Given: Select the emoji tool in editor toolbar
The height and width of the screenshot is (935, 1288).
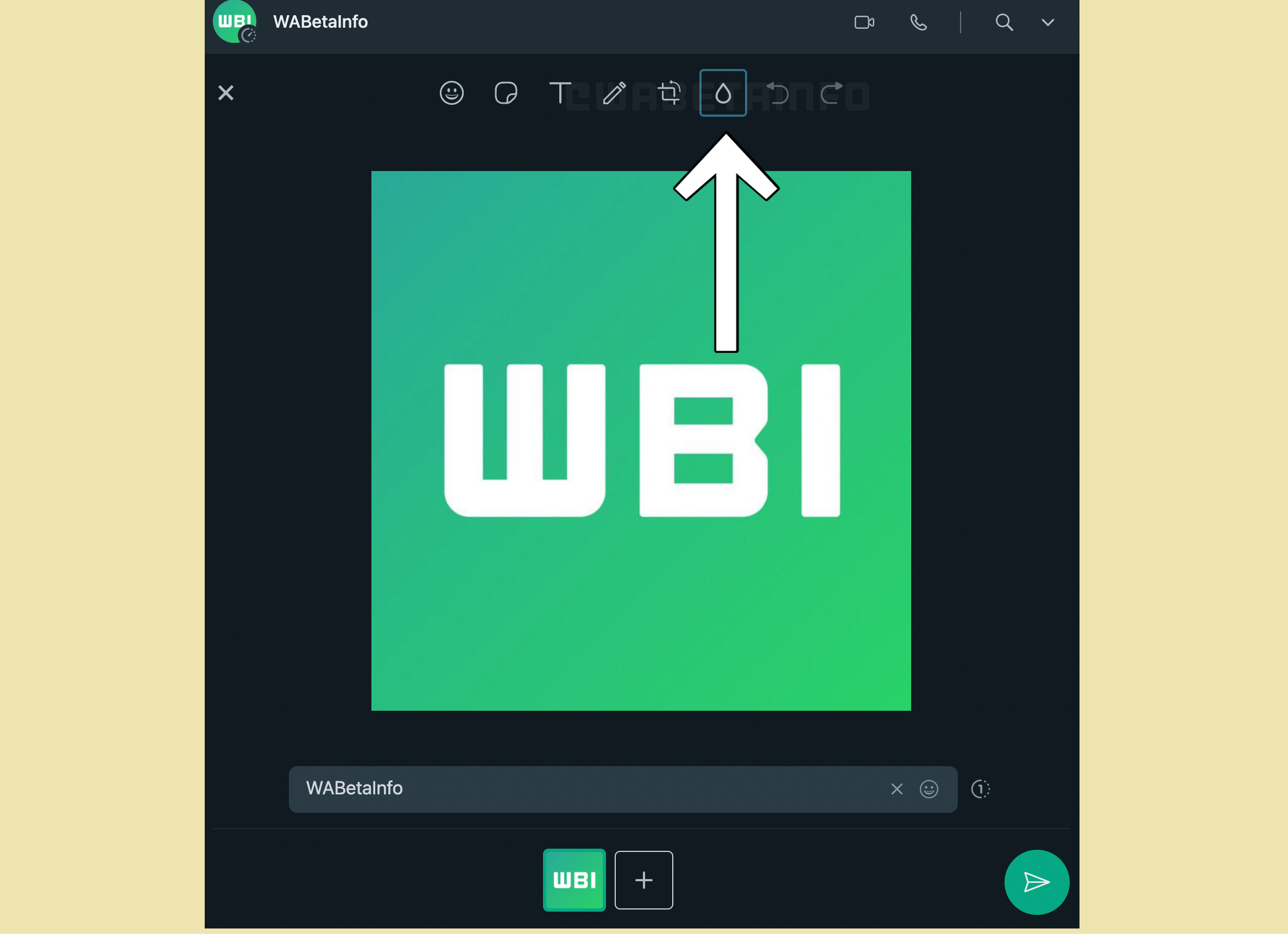Looking at the screenshot, I should click(x=451, y=93).
